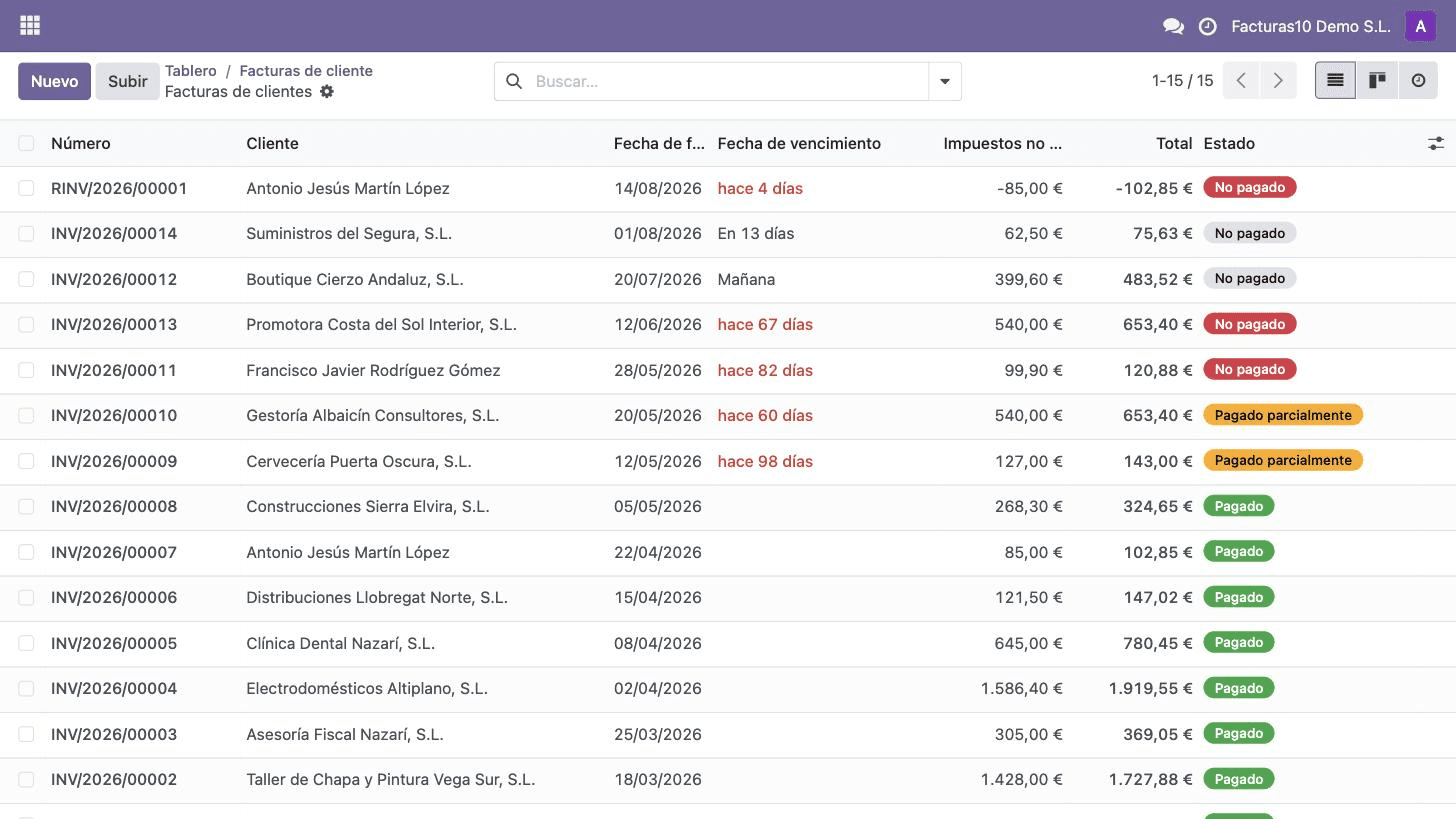Check the INV/2026/00010 row checkbox
The image size is (1456, 819).
[x=26, y=416]
